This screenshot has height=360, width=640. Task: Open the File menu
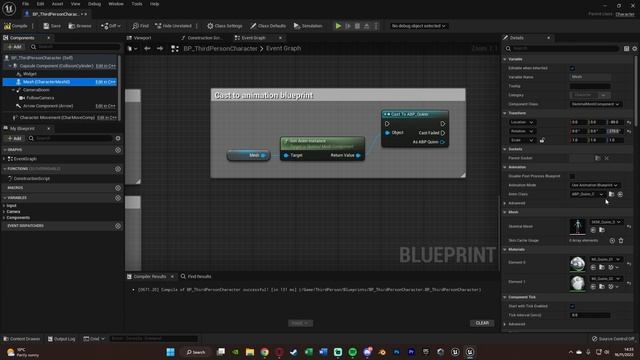[x=25, y=4]
